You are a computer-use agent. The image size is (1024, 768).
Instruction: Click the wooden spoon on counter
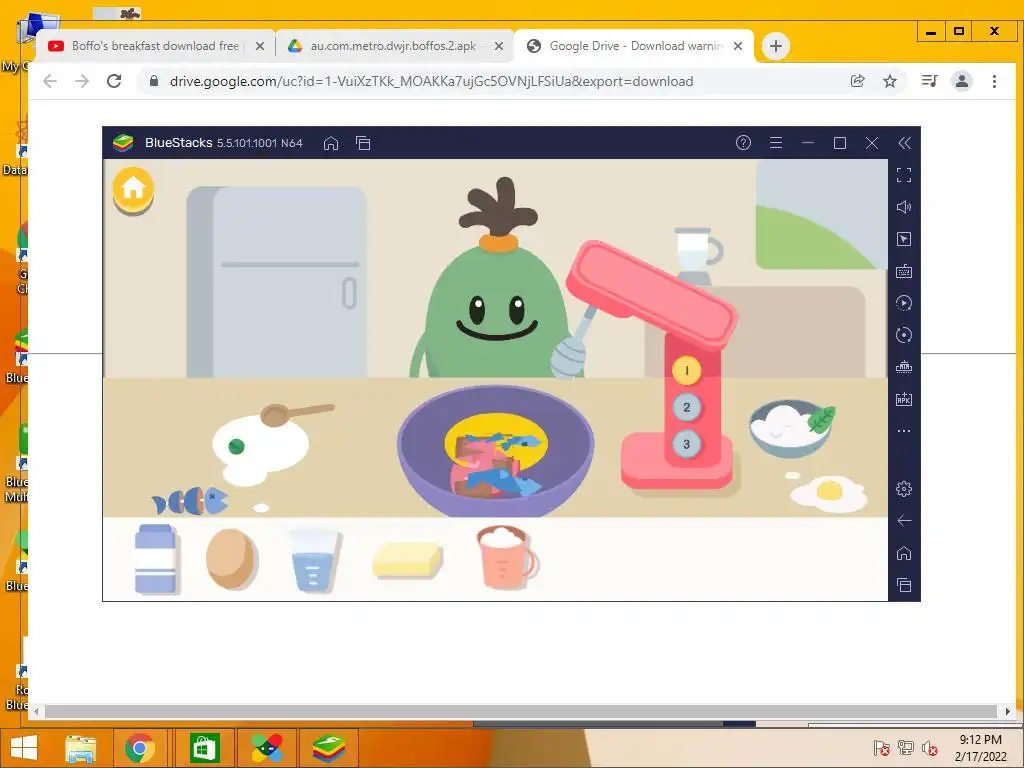(296, 413)
